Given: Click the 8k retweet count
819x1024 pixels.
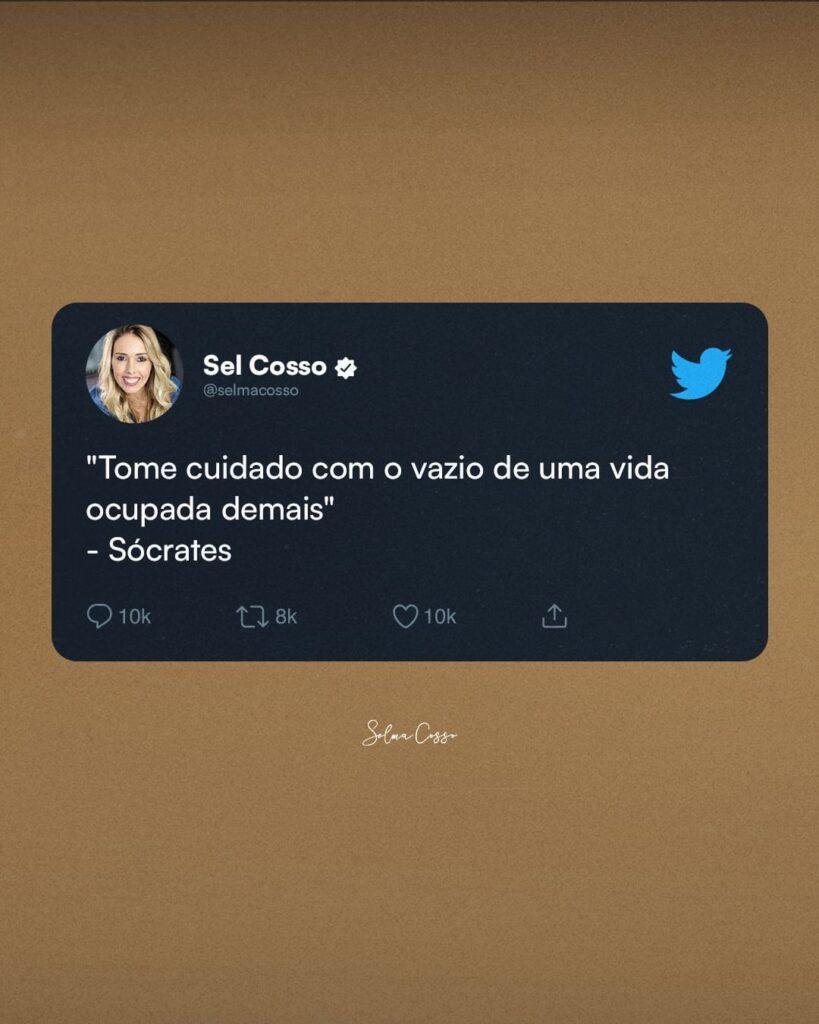Looking at the screenshot, I should point(286,616).
